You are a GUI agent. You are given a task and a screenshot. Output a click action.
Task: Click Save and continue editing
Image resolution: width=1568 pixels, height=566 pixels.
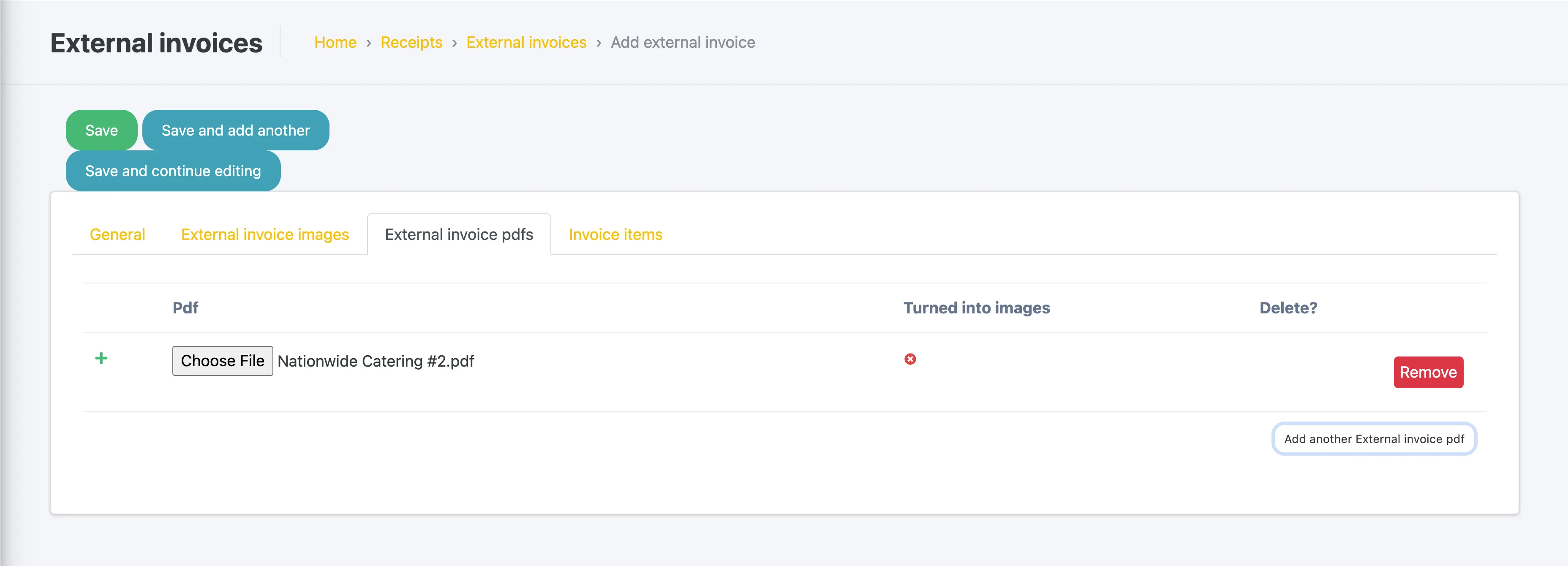[x=173, y=171]
